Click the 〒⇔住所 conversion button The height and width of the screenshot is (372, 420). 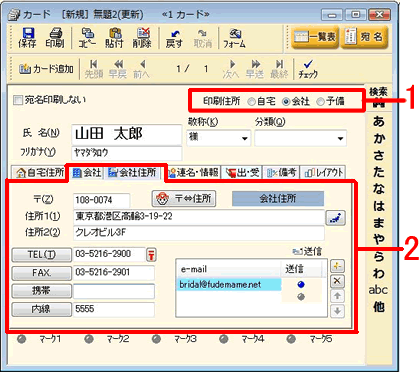coord(184,199)
